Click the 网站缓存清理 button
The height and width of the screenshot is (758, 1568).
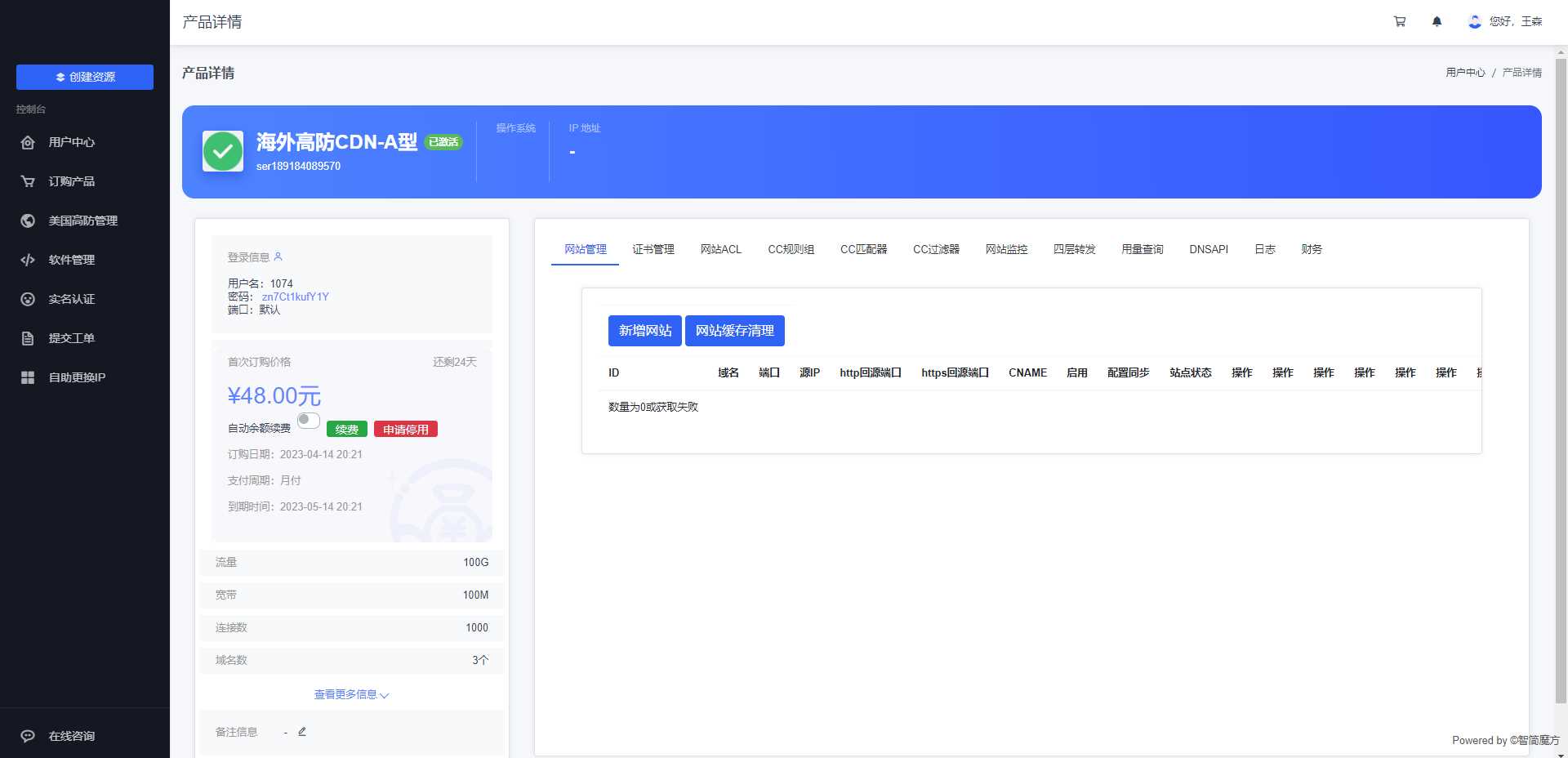(736, 331)
